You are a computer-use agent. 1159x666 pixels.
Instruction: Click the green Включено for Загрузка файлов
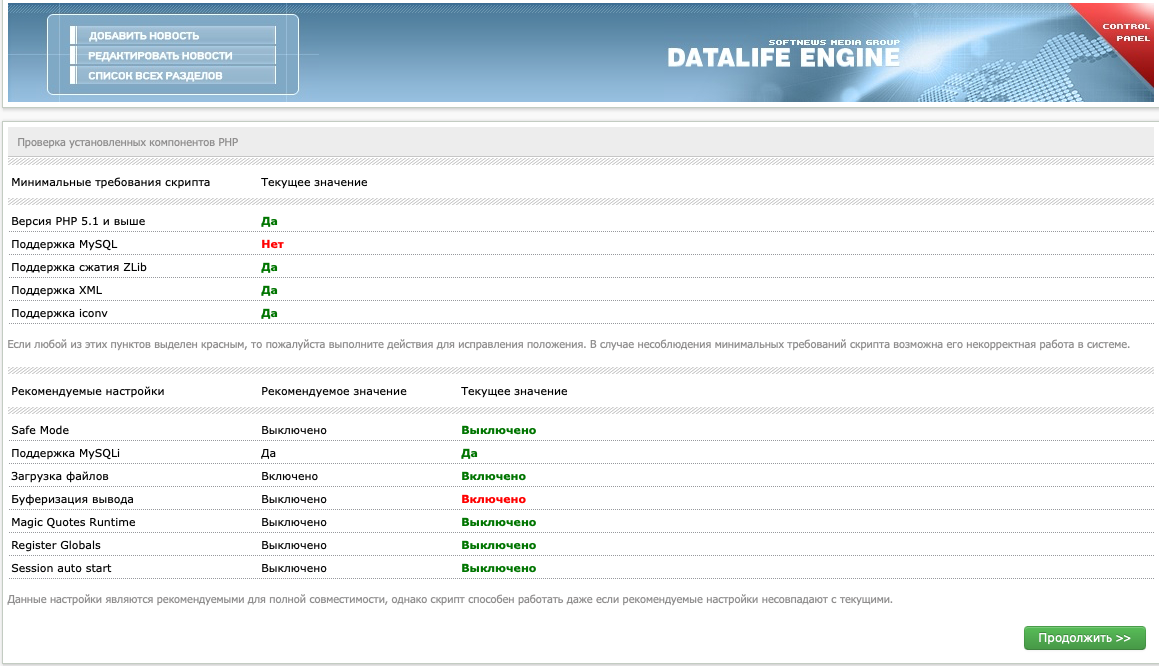click(x=493, y=476)
